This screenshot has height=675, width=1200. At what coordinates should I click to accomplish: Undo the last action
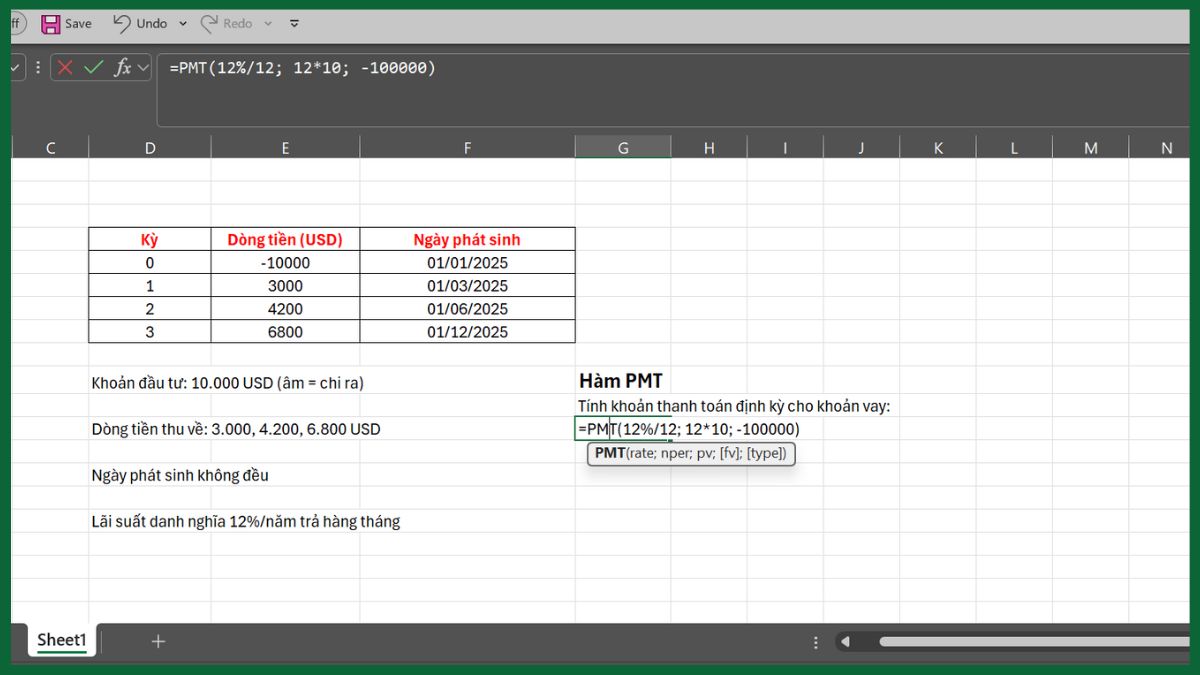click(x=121, y=23)
